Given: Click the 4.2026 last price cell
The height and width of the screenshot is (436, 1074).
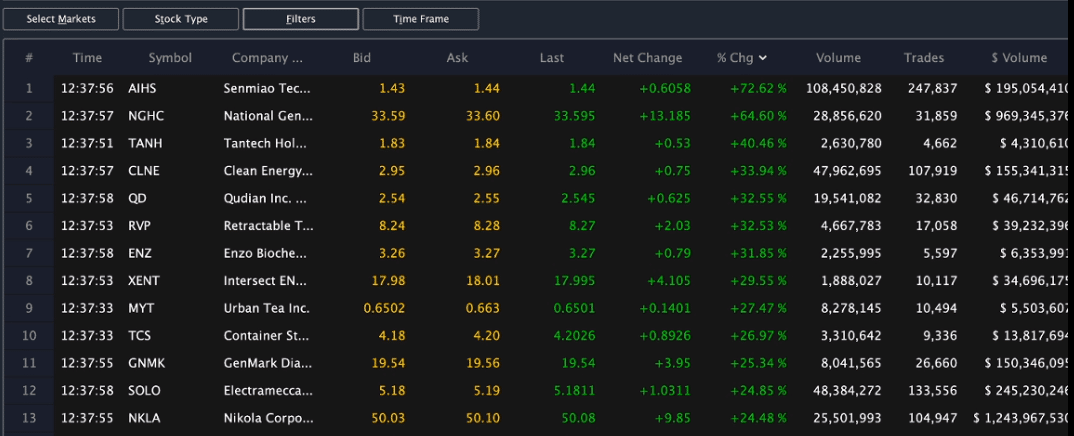Looking at the screenshot, I should [x=574, y=335].
